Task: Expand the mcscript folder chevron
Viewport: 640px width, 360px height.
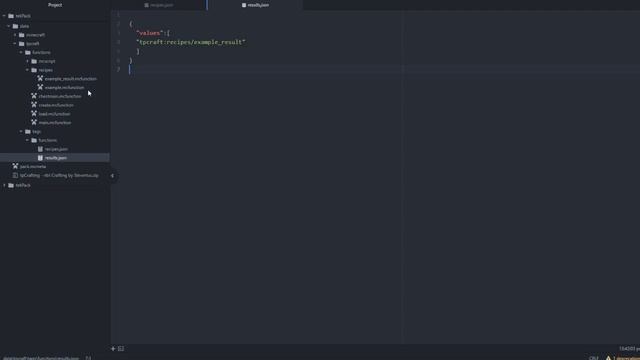Action: [27, 61]
